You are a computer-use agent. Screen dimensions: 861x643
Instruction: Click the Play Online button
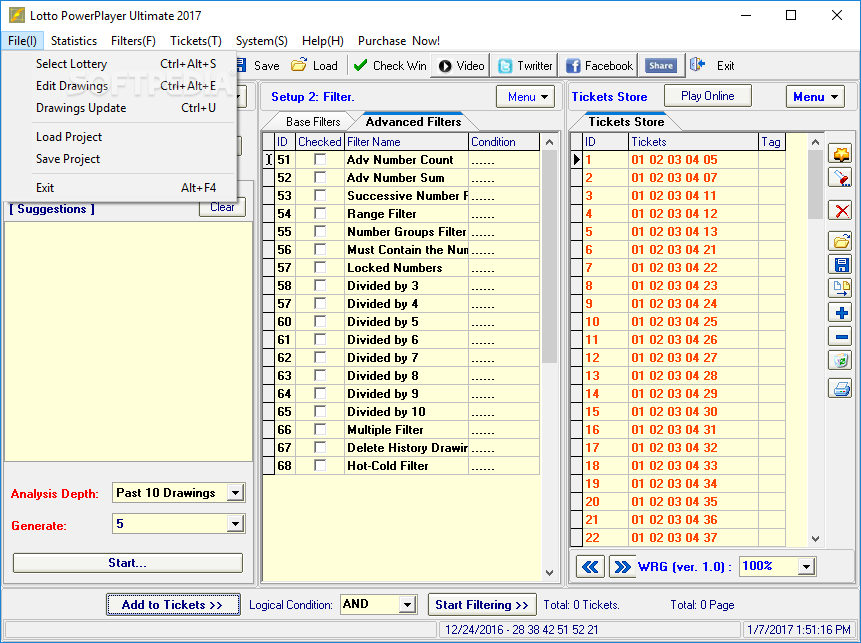point(707,96)
